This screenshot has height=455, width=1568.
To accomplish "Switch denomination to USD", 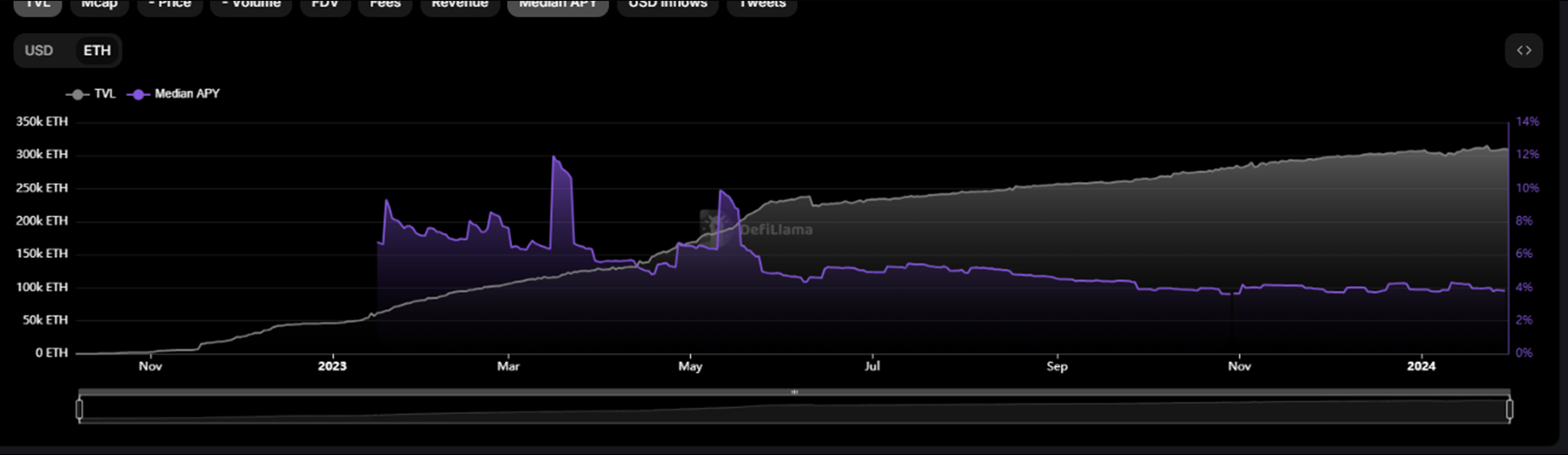I will 39,51.
